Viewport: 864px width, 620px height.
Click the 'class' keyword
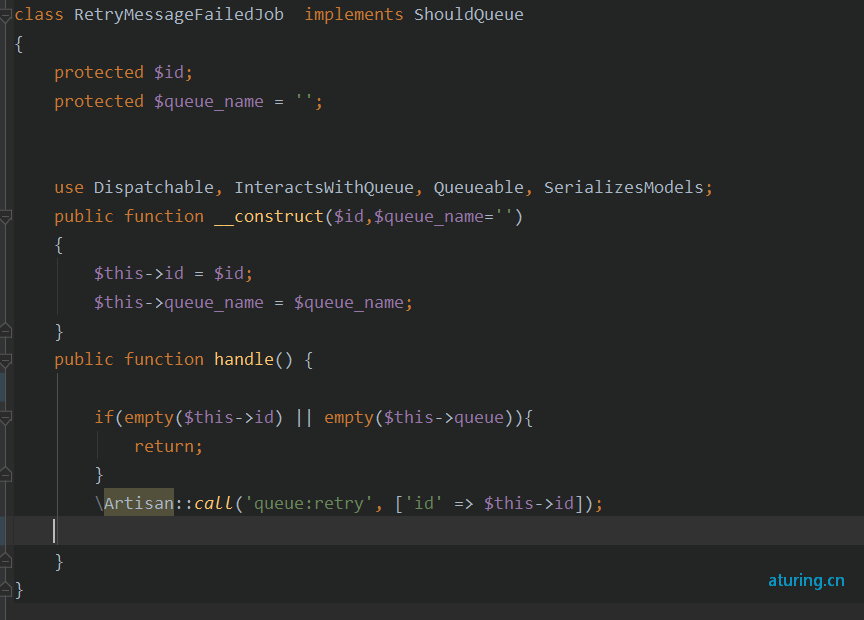(x=39, y=14)
